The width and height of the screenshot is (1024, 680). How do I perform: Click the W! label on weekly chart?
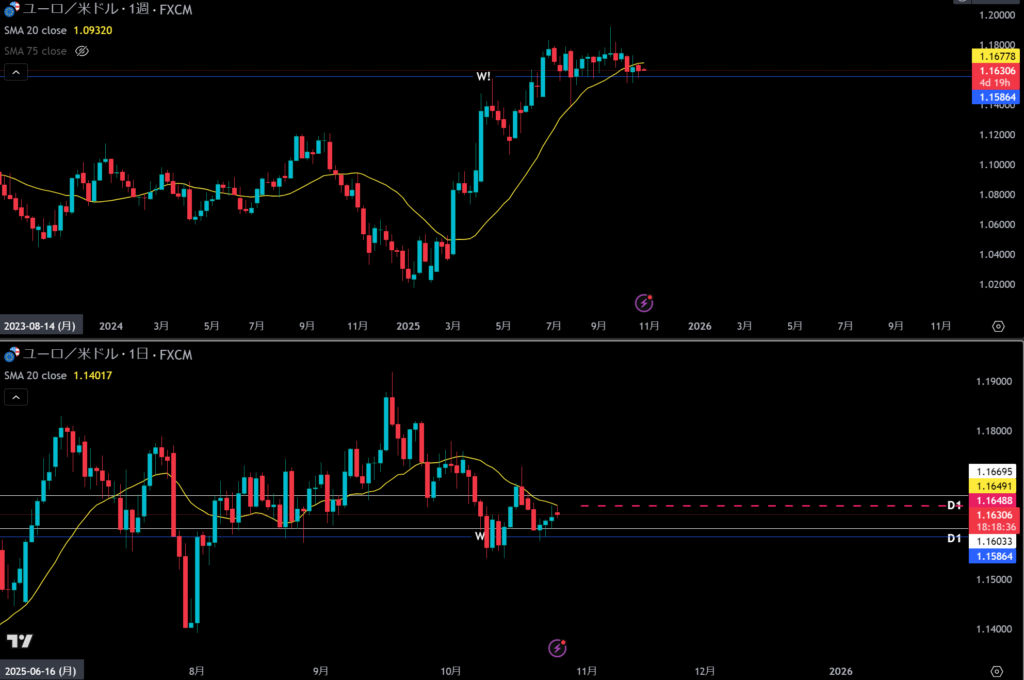[x=483, y=76]
